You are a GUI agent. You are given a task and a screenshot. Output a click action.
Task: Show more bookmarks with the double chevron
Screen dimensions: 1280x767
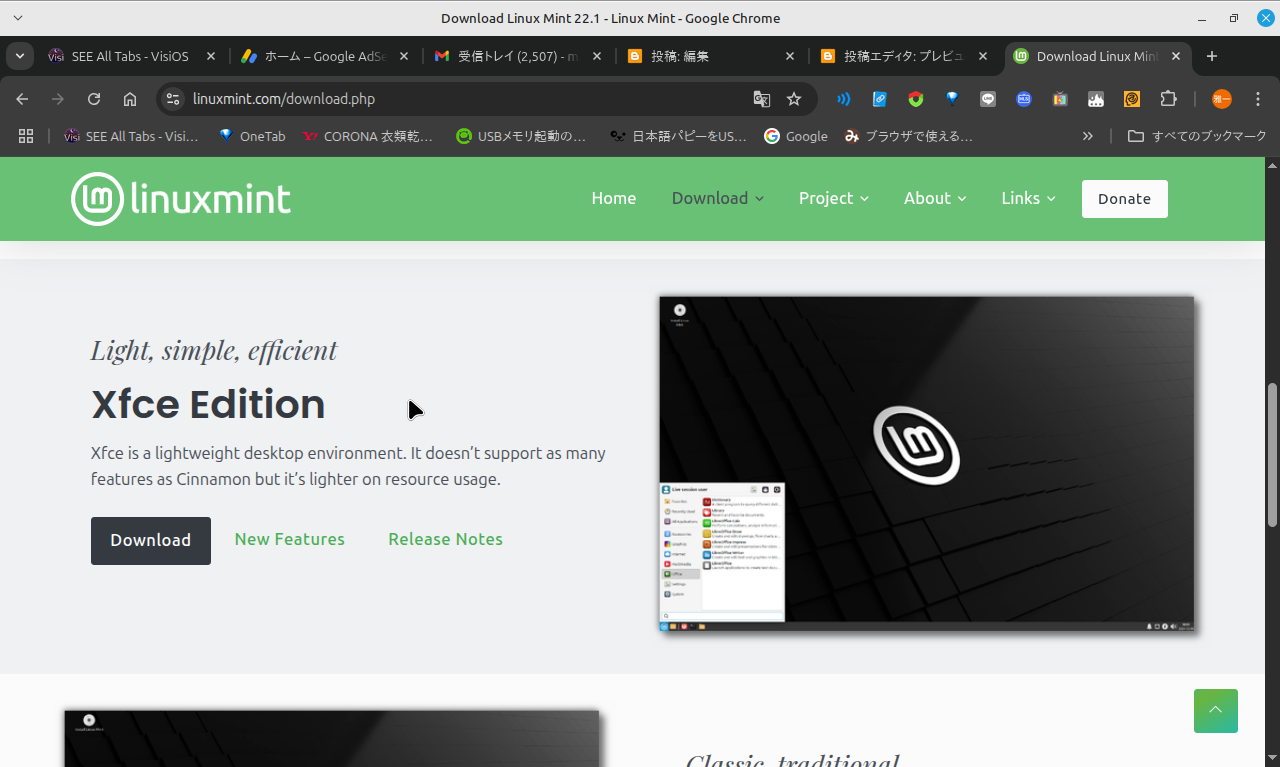(1088, 136)
